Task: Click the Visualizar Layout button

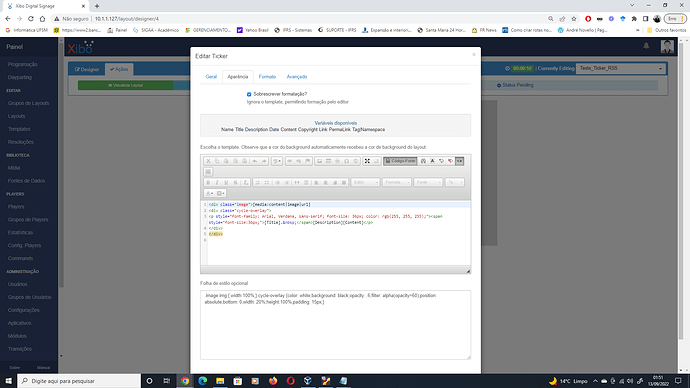Action: pyautogui.click(x=126, y=85)
